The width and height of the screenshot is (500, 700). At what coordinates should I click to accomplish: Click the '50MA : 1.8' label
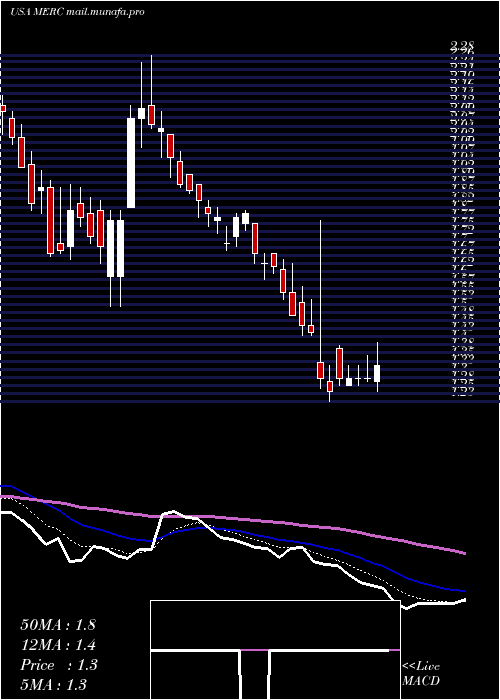[x=58, y=625]
